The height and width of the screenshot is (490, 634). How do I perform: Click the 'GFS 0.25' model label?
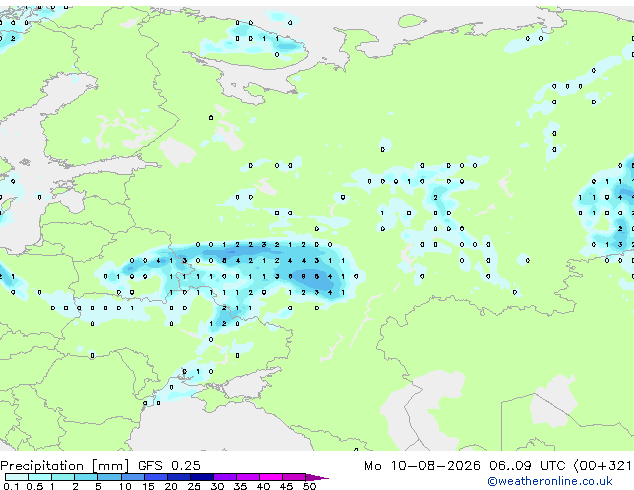[x=169, y=465]
